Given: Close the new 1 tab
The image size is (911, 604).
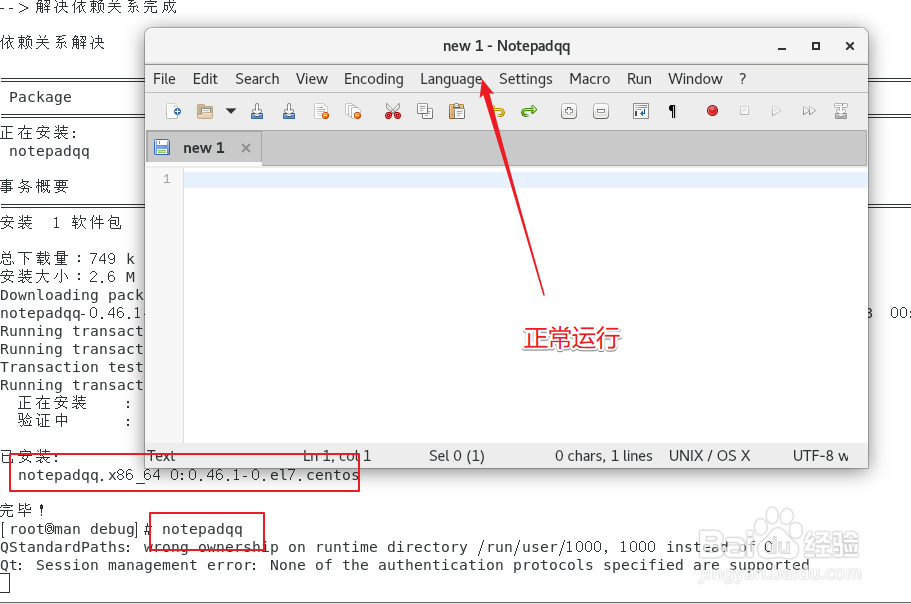Looking at the screenshot, I should coord(246,148).
